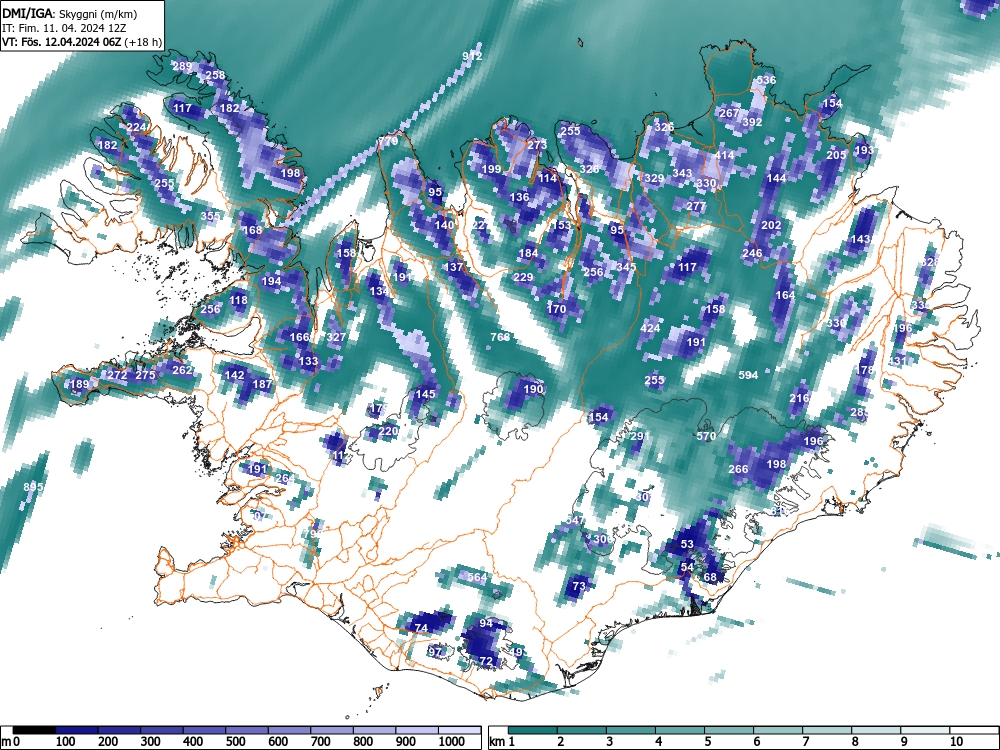Click the 194 visibility label

coord(271,281)
